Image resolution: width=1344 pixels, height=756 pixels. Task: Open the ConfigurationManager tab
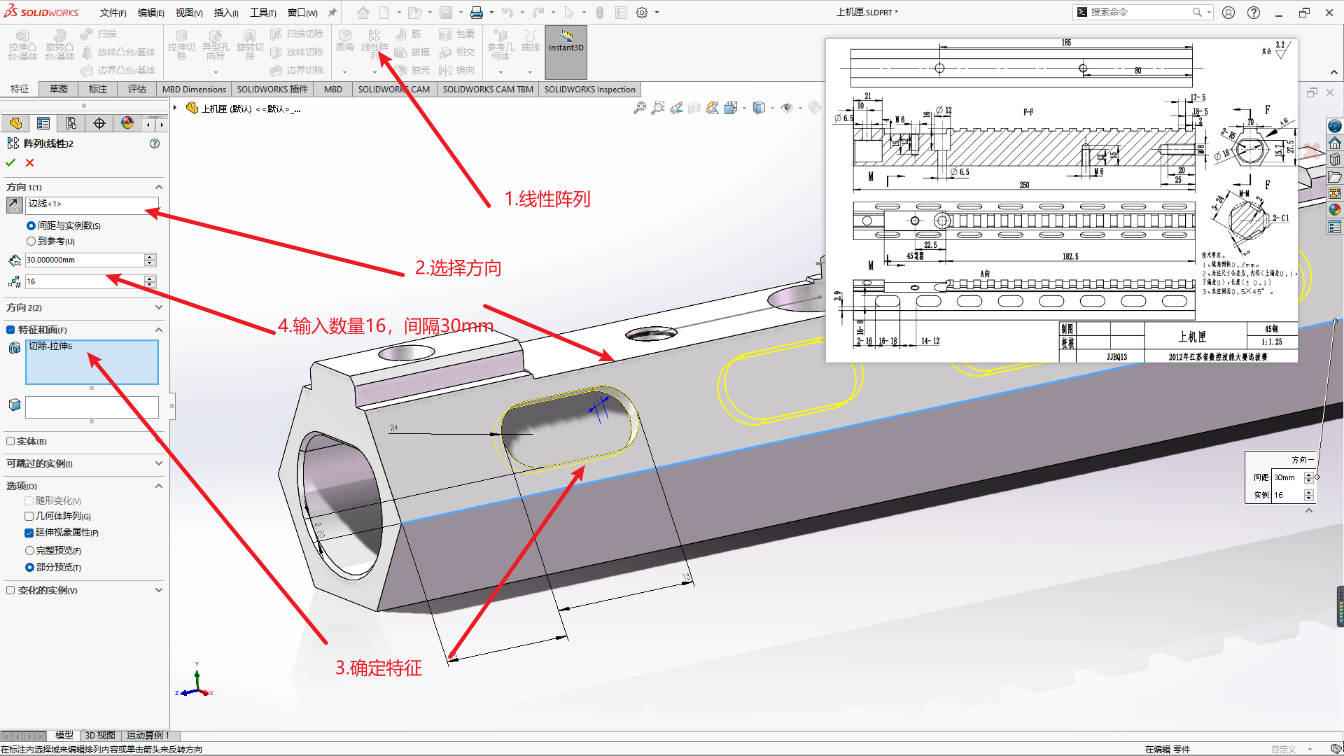coord(71,123)
